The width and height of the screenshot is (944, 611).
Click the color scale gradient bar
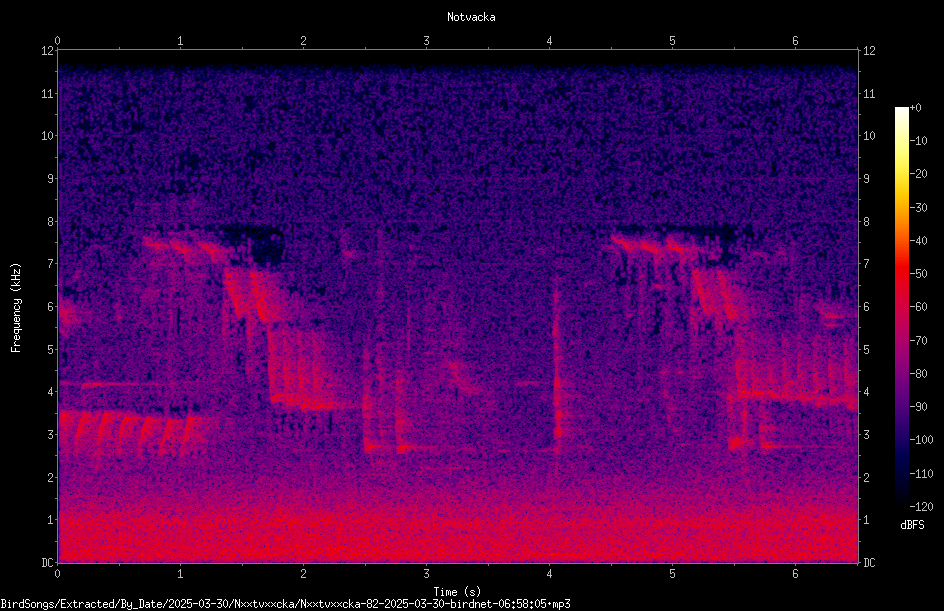[901, 307]
